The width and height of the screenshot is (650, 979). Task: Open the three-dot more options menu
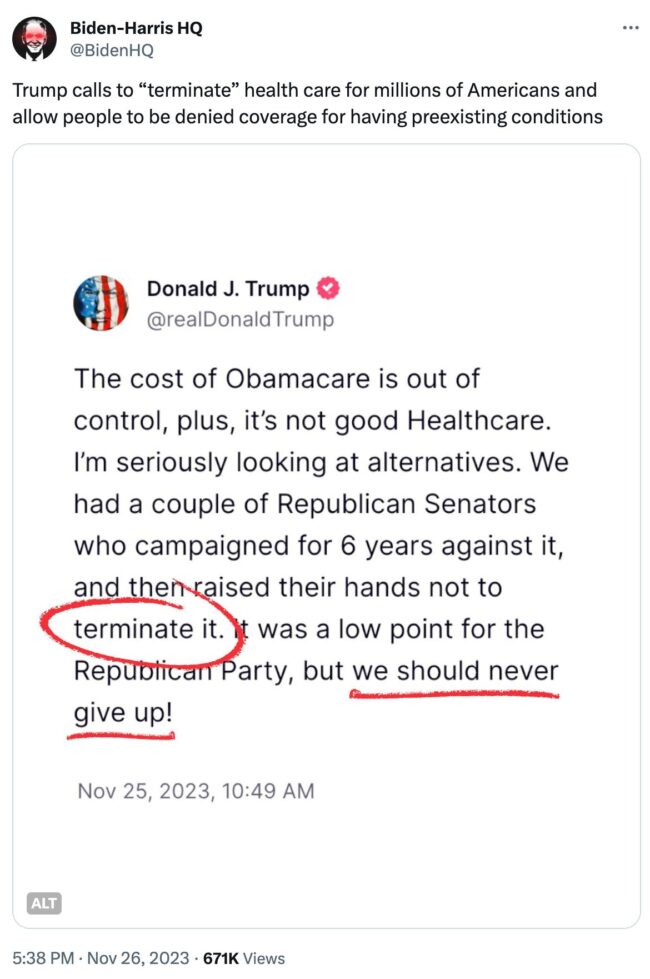point(630,28)
